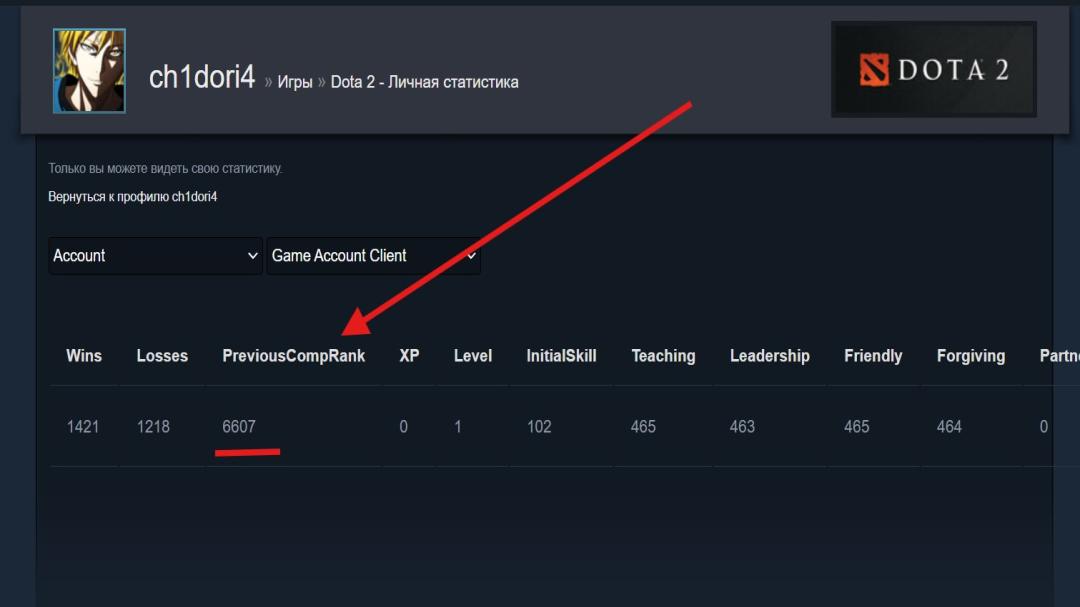Viewport: 1080px width, 607px height.
Task: Select the Forgiving value 464
Action: pos(949,426)
